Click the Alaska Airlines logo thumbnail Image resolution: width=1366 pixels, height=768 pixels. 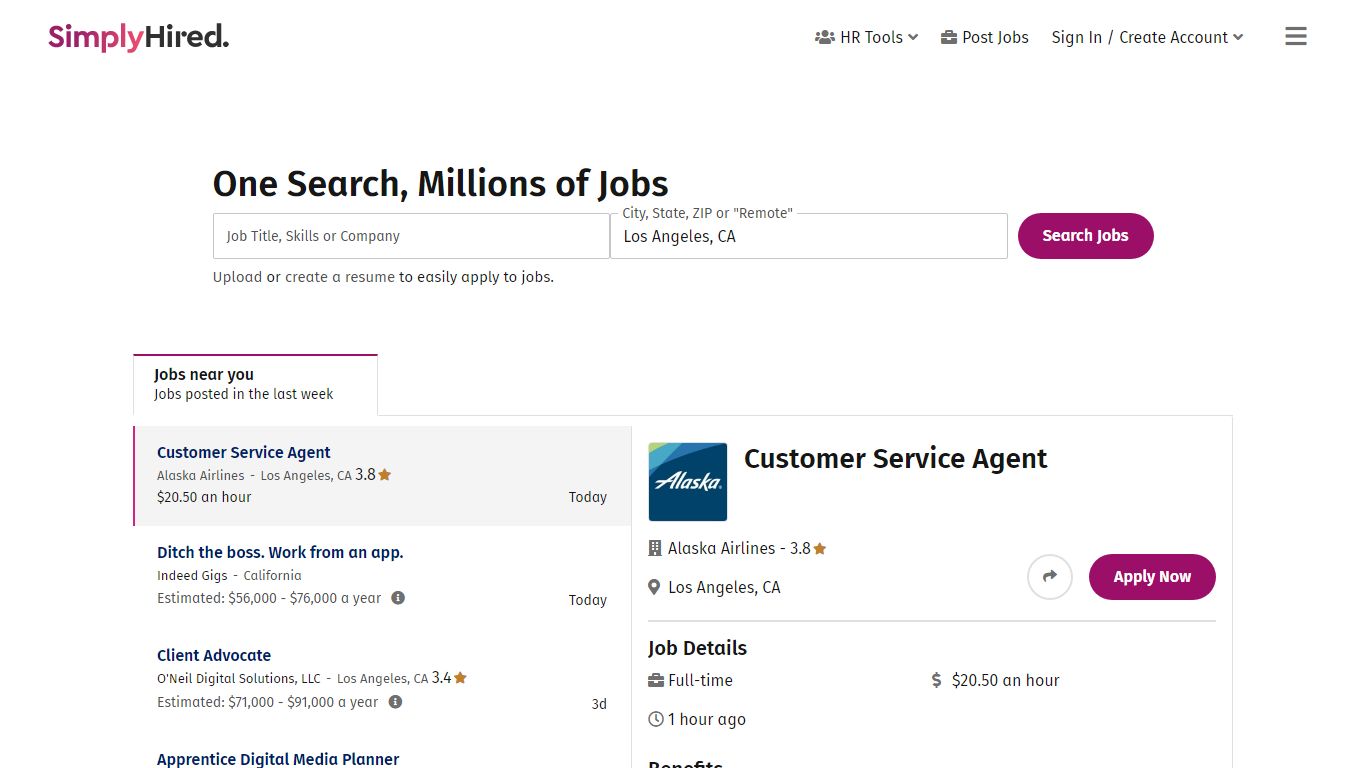688,482
